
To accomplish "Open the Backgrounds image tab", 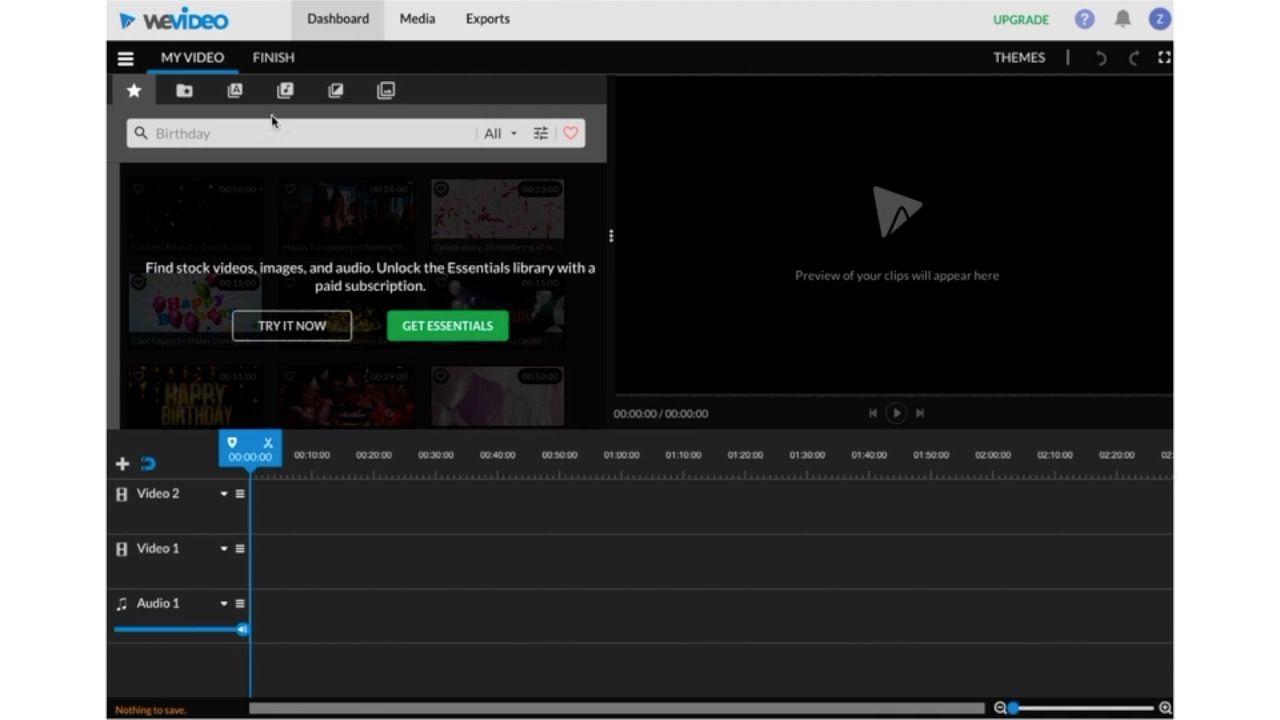I will pyautogui.click(x=386, y=91).
